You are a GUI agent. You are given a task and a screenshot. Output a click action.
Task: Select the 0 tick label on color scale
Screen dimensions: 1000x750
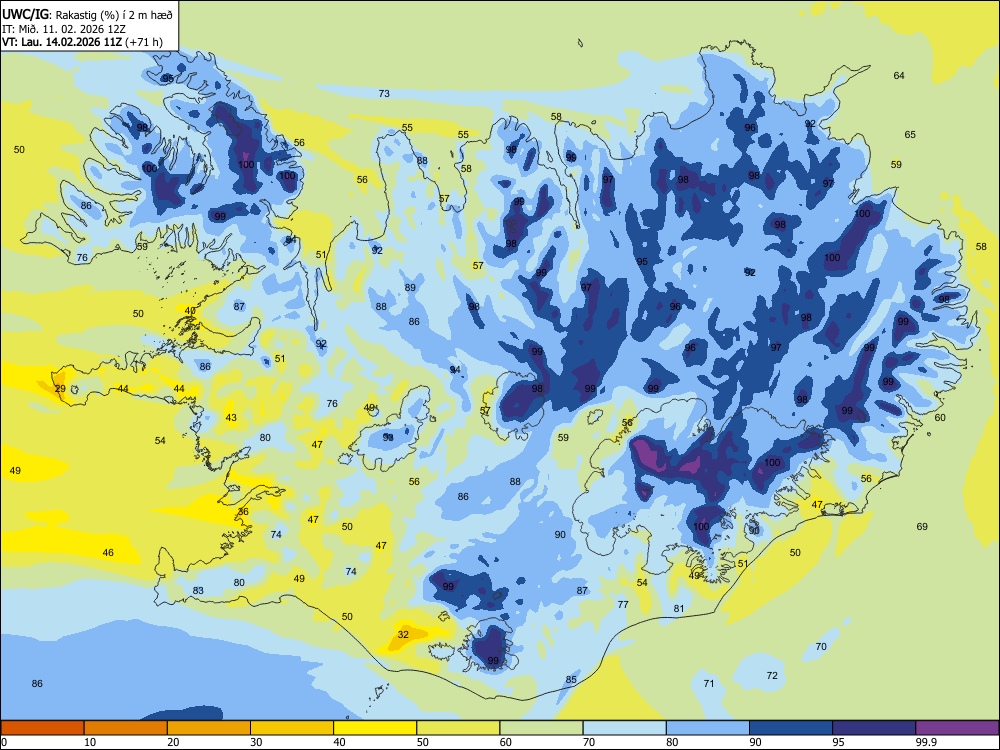4,742
